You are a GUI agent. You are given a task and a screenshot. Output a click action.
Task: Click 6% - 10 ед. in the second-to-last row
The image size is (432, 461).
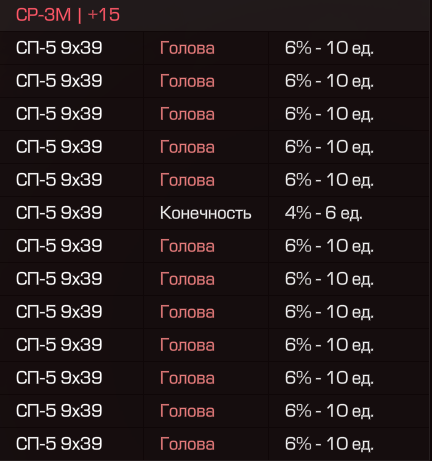pyautogui.click(x=329, y=411)
